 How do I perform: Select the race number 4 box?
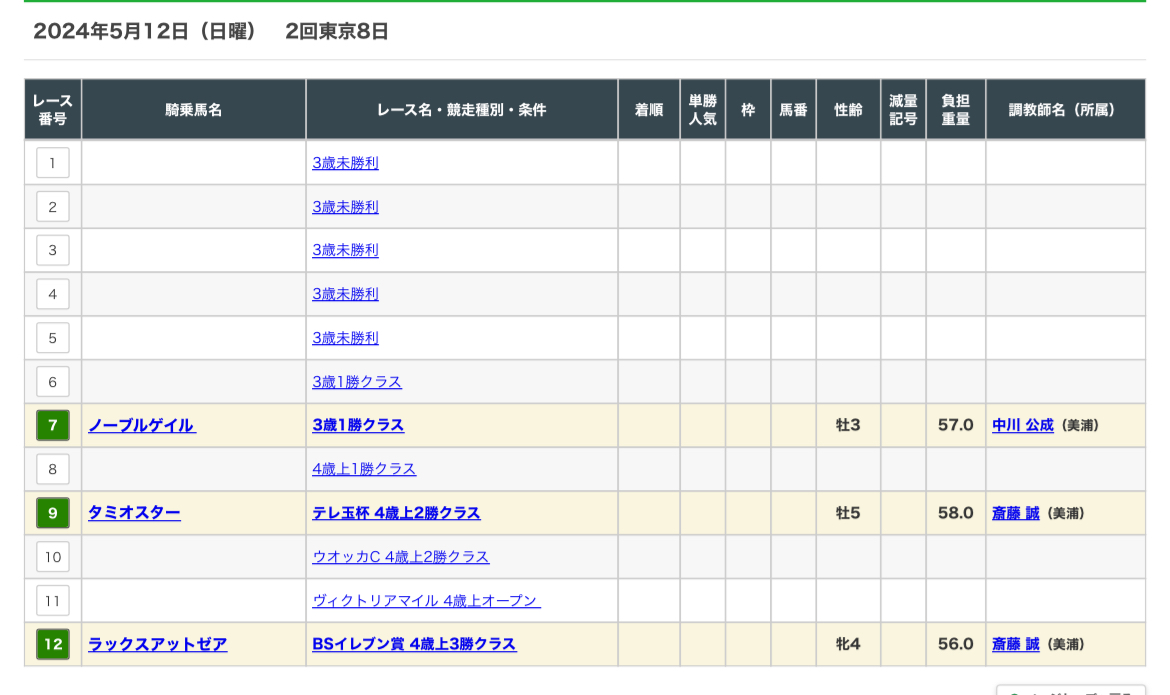point(53,294)
